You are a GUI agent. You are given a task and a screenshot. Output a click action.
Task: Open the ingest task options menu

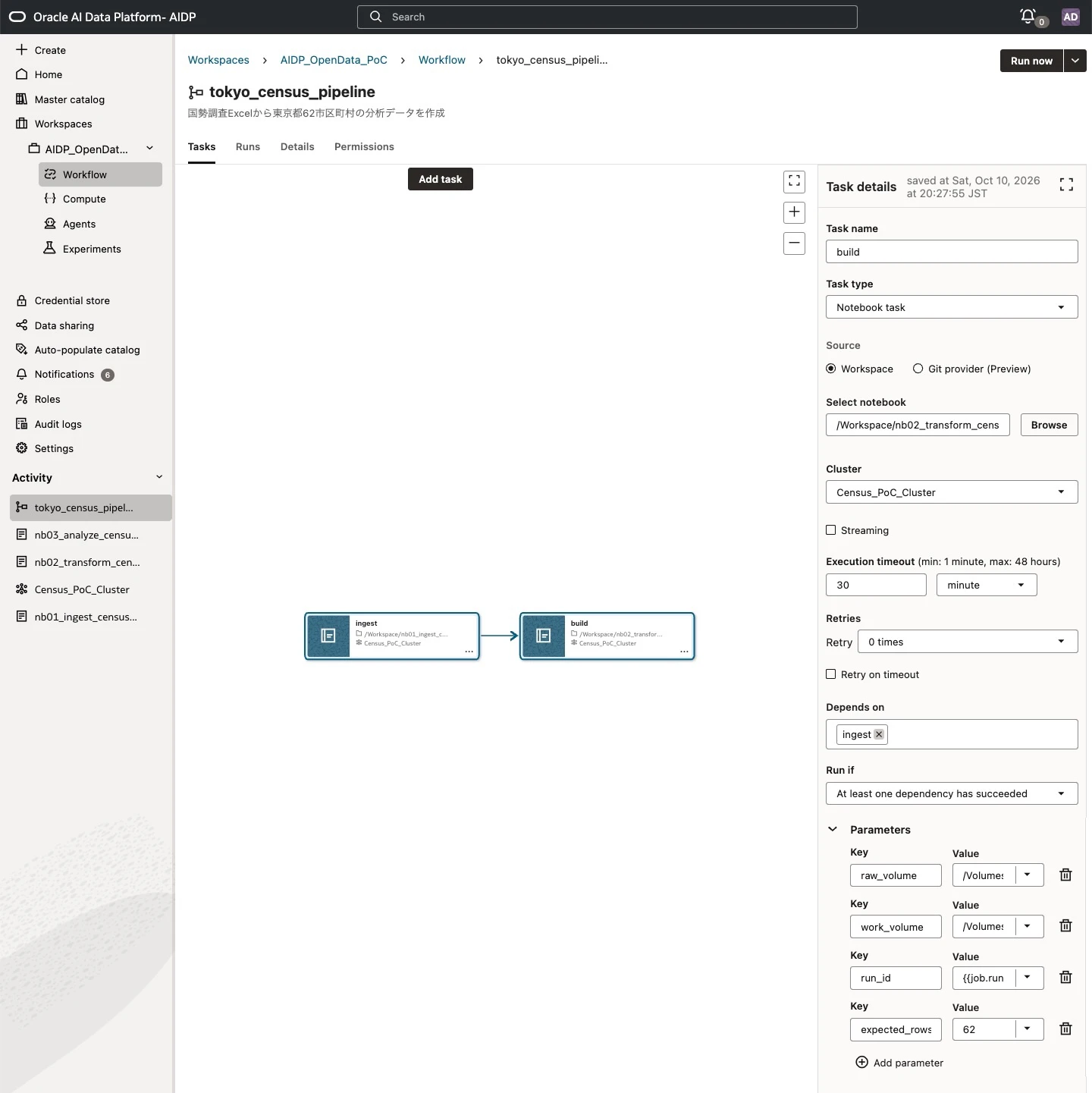469,652
